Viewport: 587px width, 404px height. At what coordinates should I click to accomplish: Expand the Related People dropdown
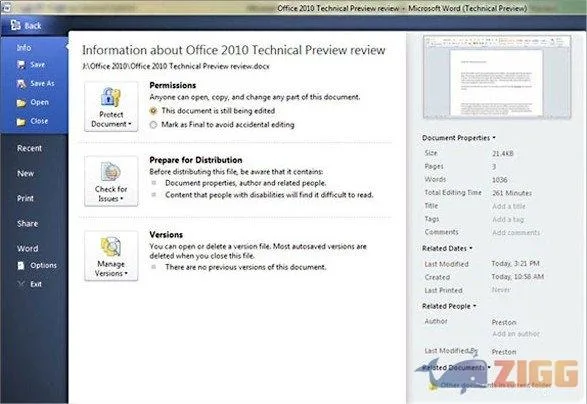[449, 306]
